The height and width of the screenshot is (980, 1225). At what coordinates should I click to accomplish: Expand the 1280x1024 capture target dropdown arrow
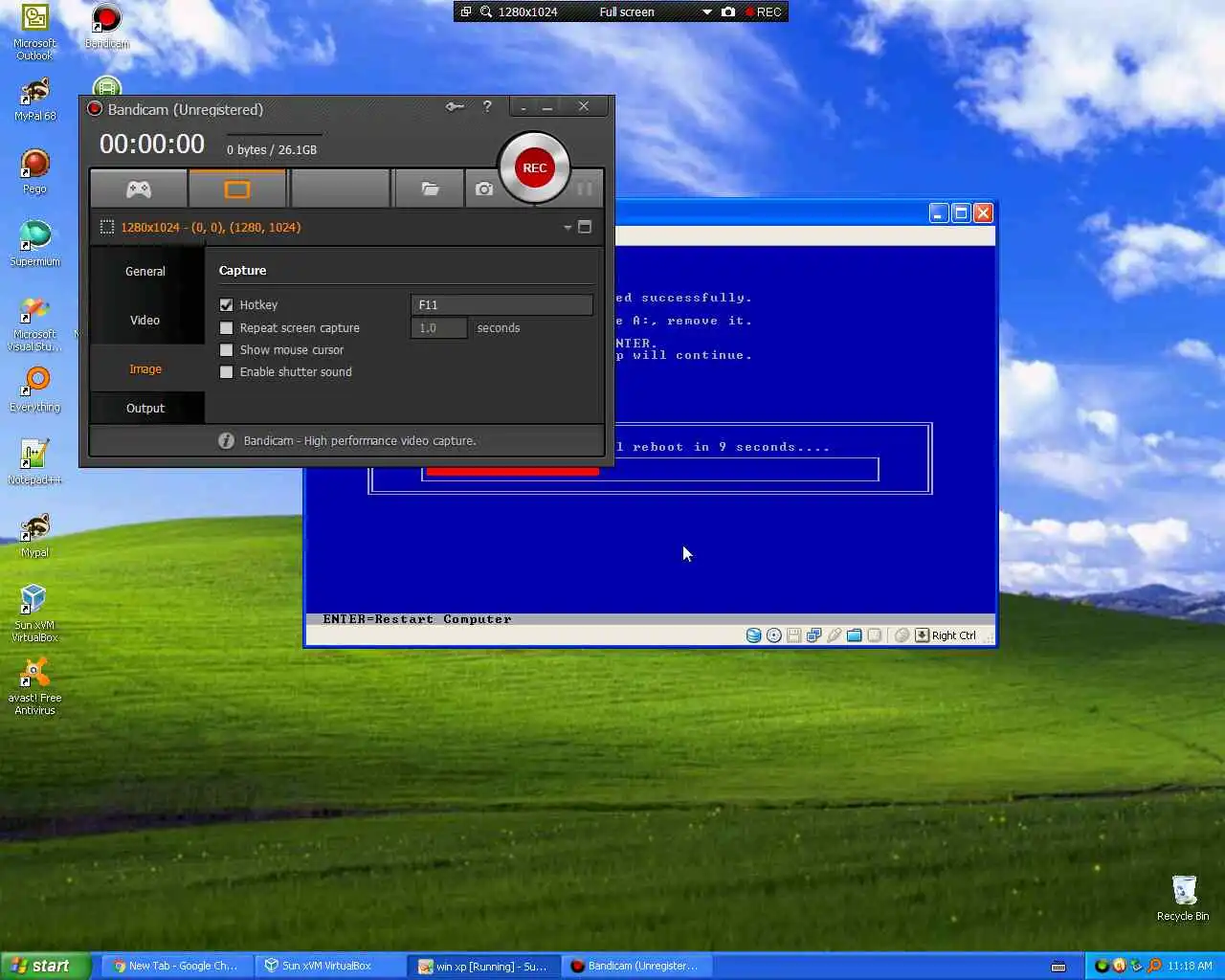click(x=568, y=228)
